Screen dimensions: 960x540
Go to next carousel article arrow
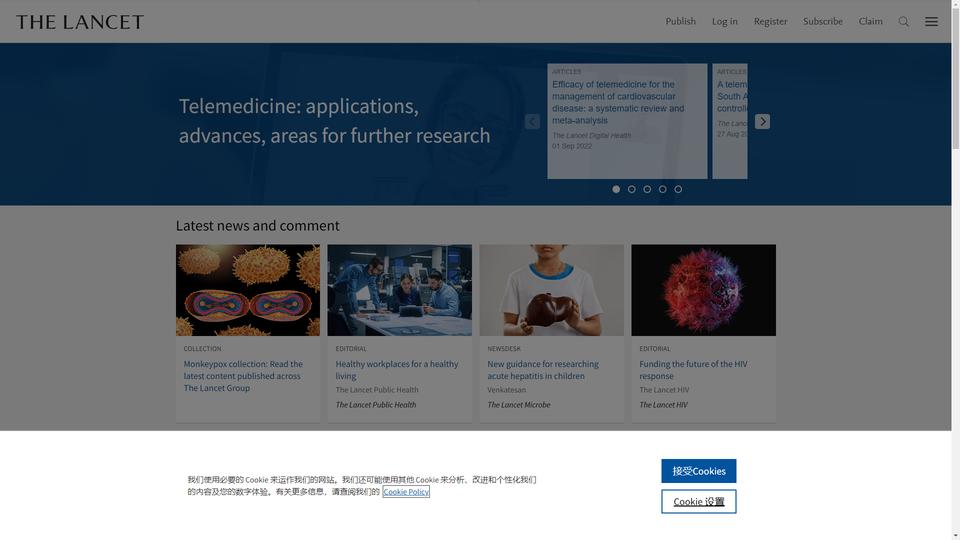tap(762, 121)
